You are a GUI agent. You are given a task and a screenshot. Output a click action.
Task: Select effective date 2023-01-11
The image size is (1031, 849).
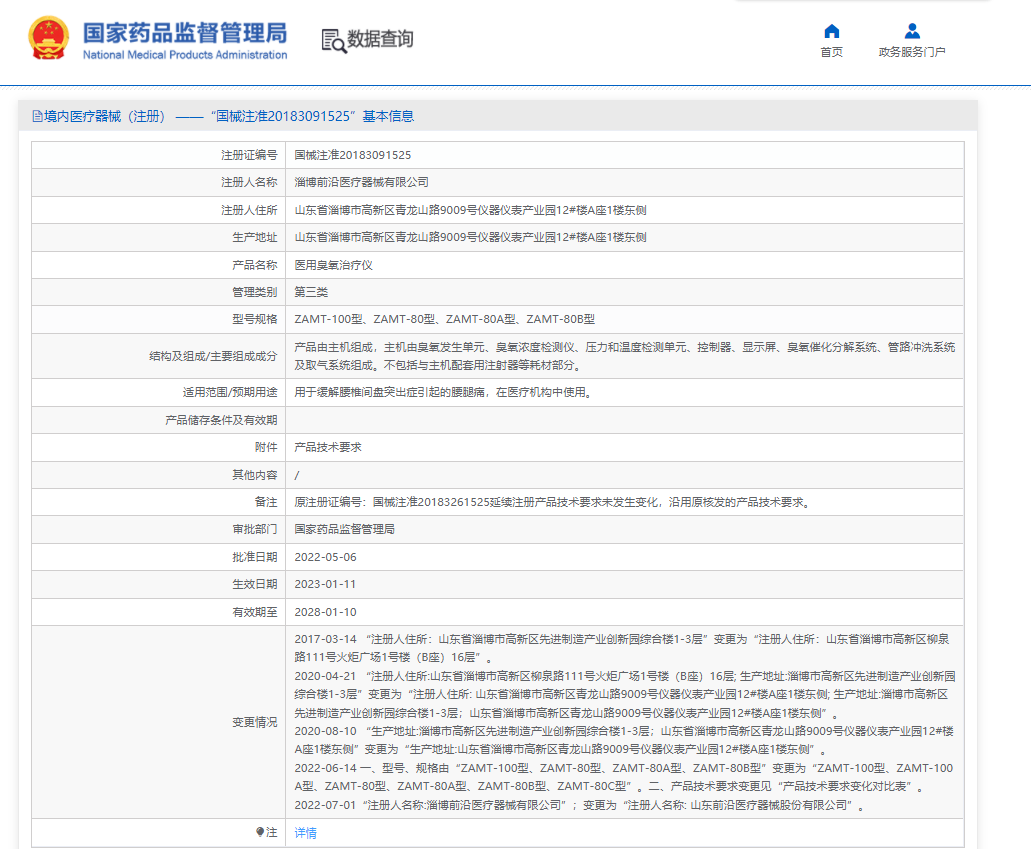pos(325,584)
